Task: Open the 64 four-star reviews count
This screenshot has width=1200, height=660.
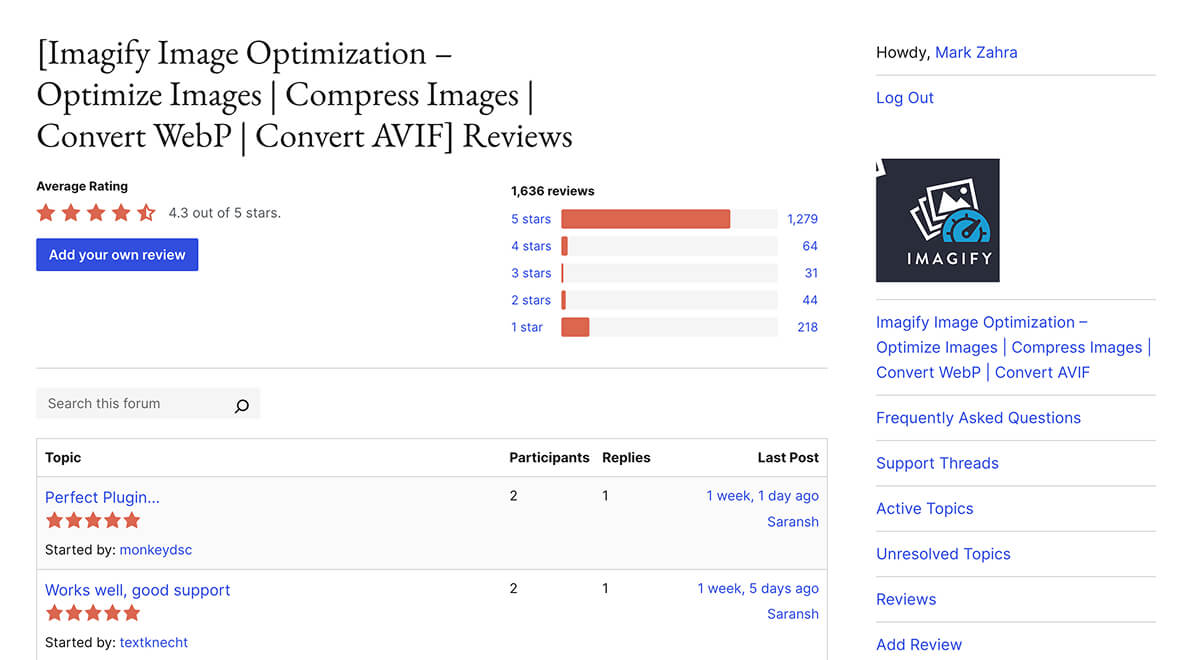Action: 810,246
